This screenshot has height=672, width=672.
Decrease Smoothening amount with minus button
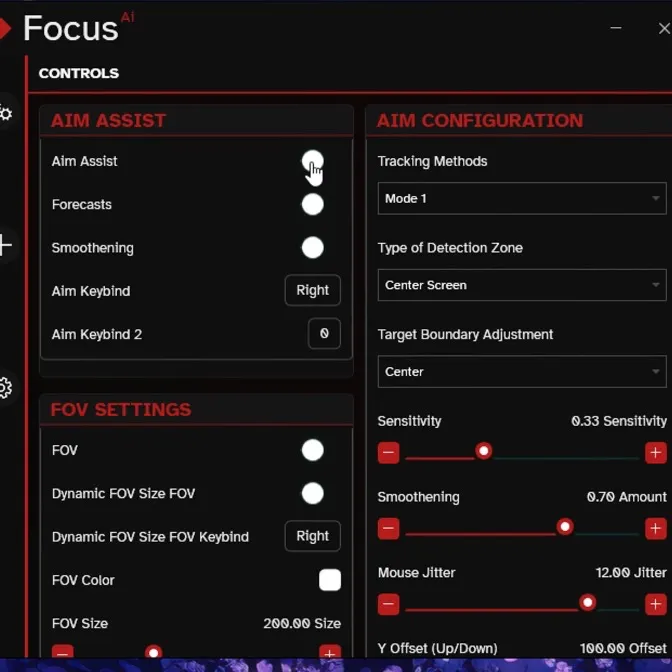(389, 528)
